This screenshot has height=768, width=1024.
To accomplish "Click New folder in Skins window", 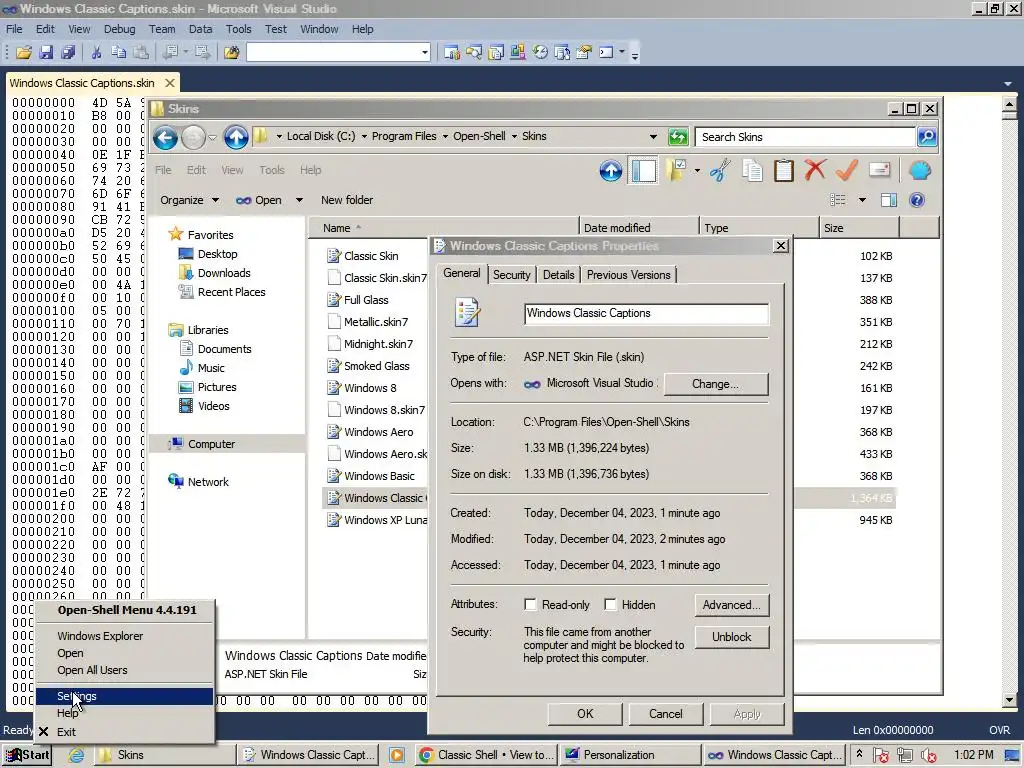I will pos(347,200).
